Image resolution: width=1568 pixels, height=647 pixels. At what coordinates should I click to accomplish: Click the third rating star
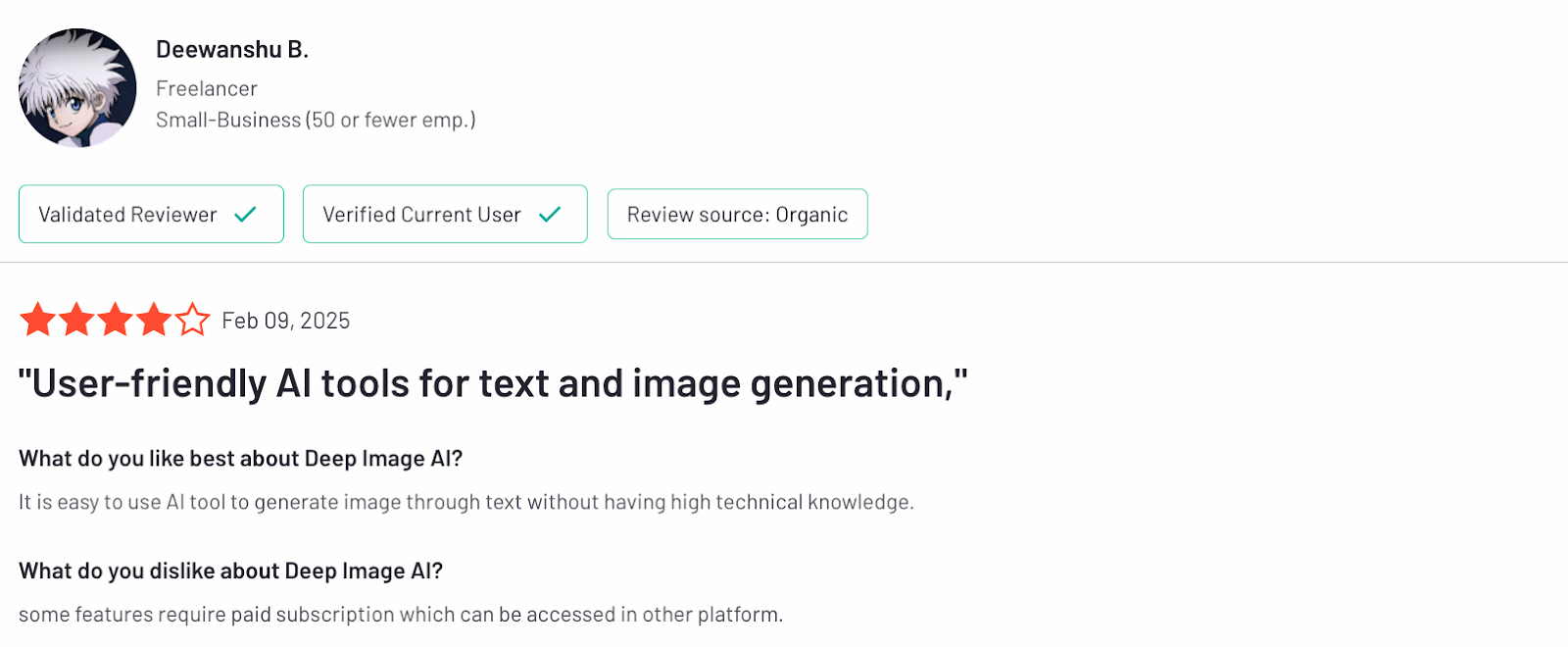tap(115, 320)
